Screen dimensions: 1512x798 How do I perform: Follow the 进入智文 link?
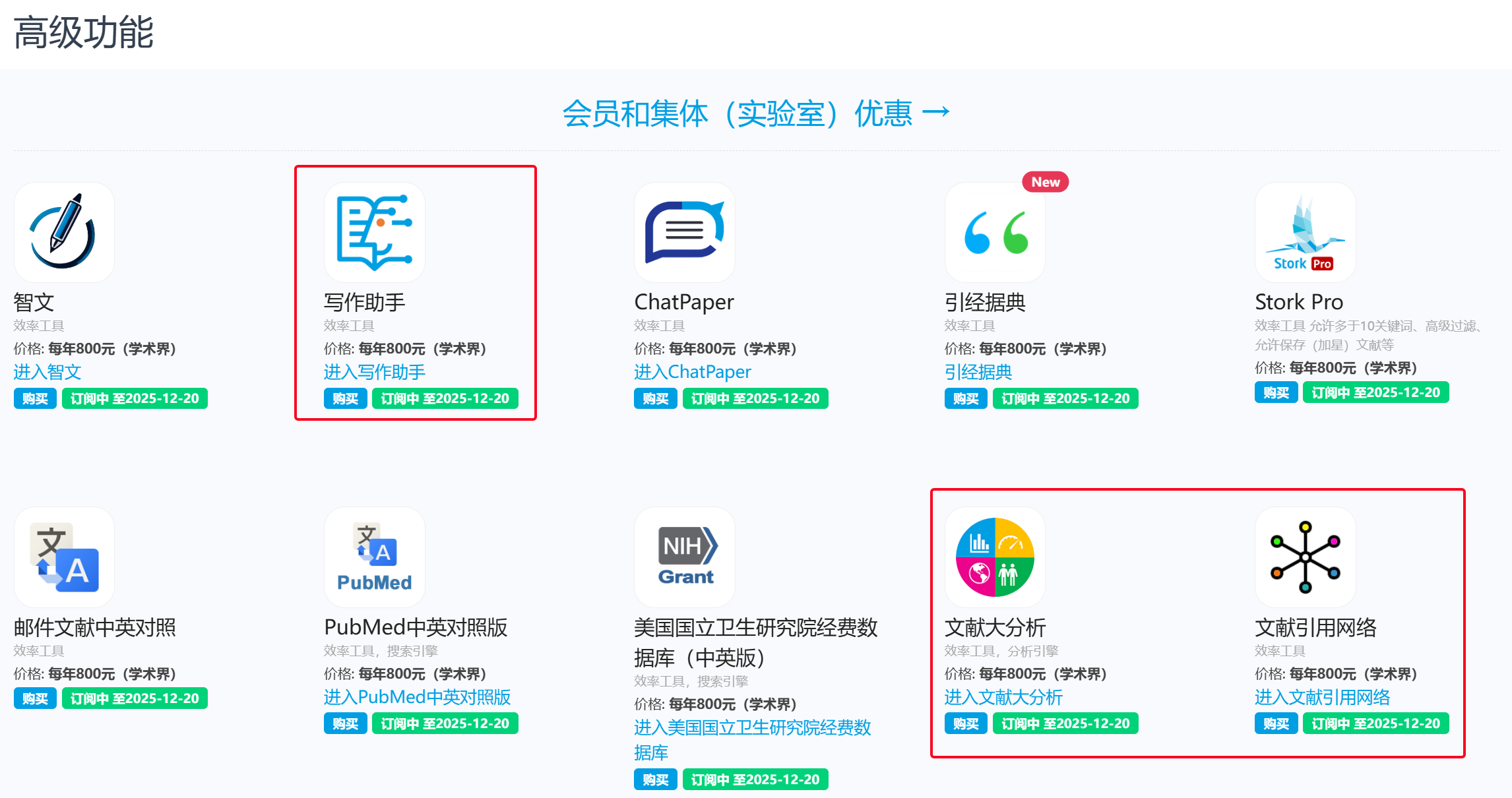[47, 372]
